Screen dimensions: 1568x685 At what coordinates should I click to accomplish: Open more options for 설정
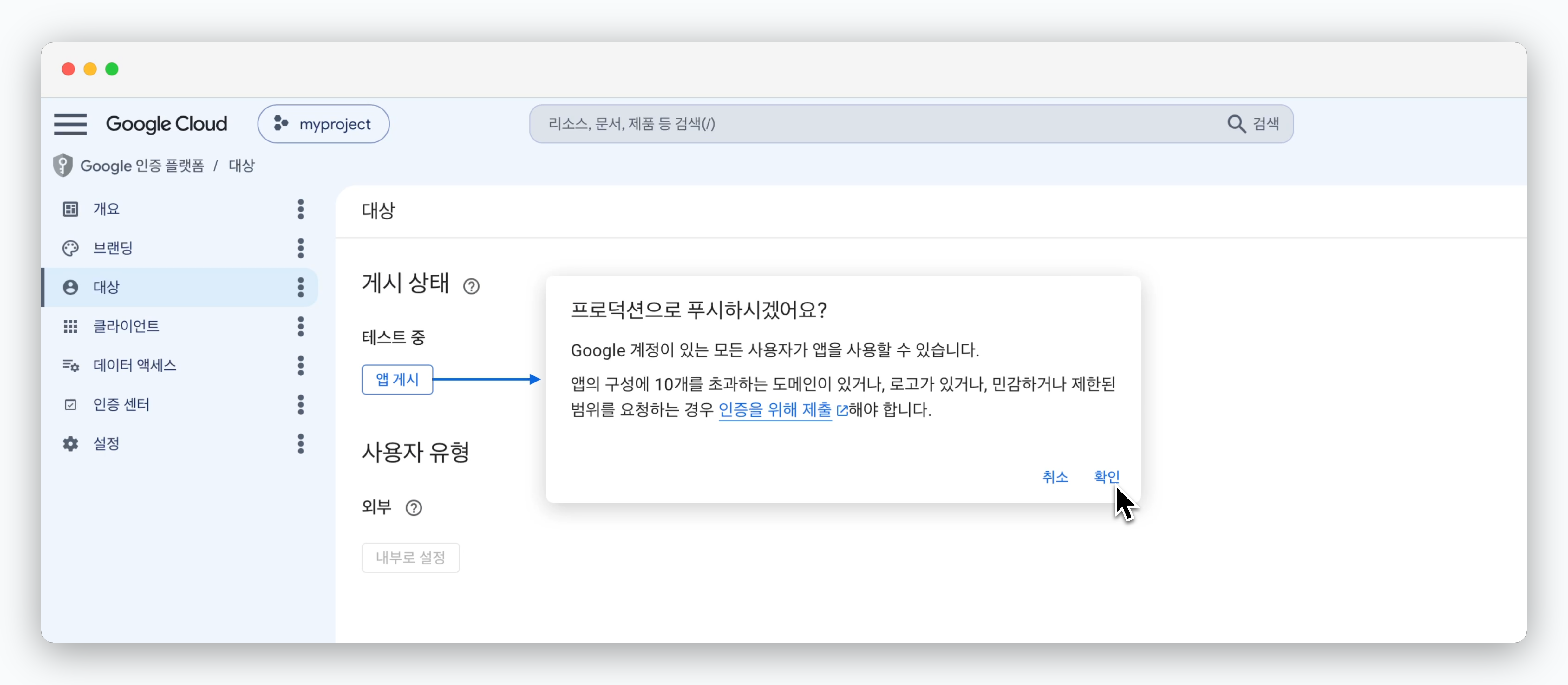(301, 444)
